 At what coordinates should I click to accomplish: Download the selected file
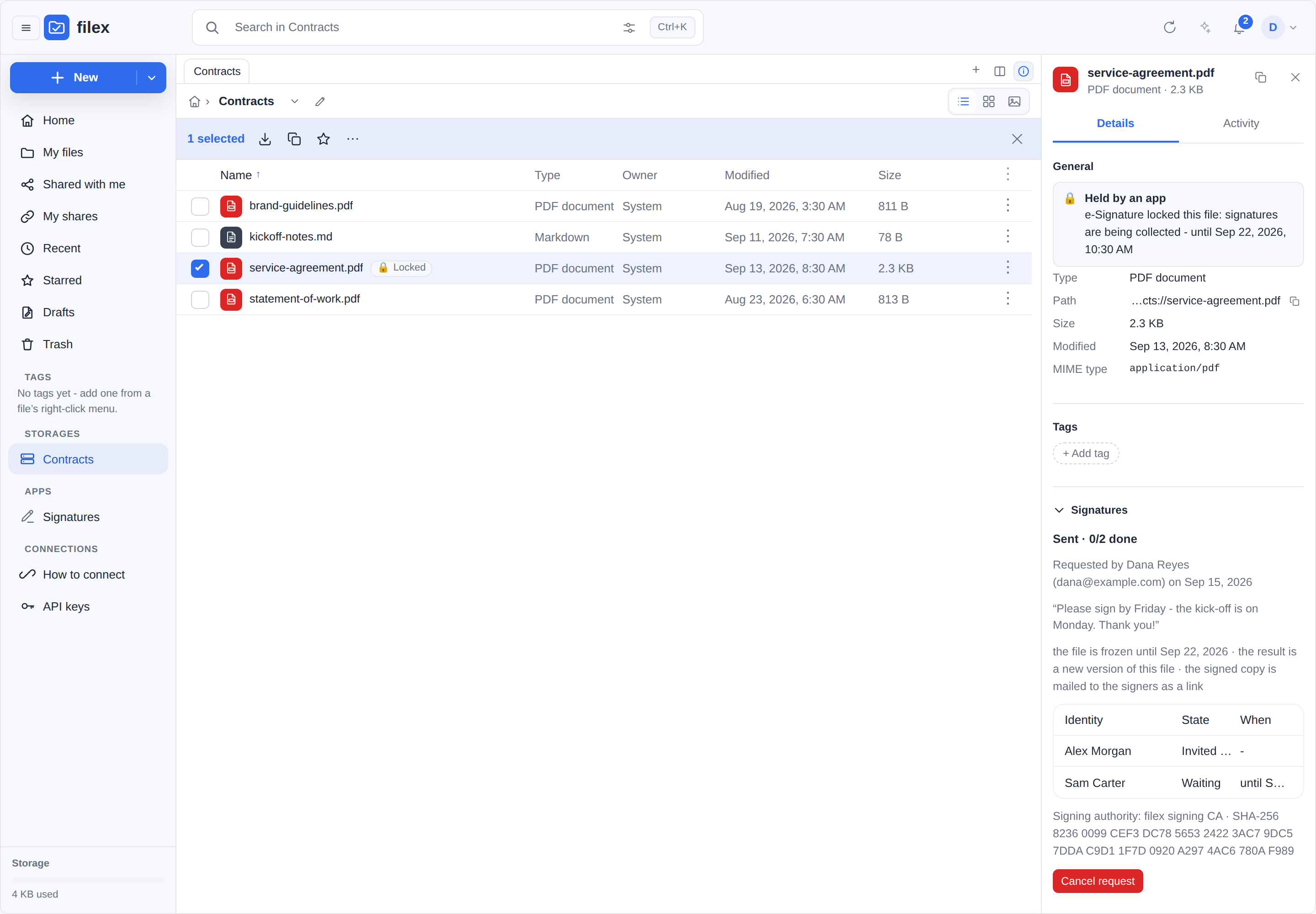[x=265, y=139]
